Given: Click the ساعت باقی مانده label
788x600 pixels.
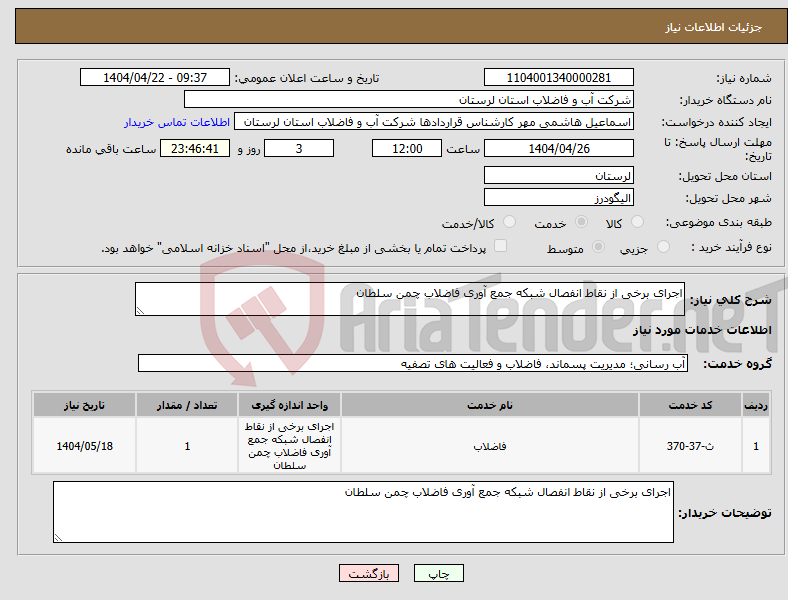Looking at the screenshot, I should coord(111,149).
